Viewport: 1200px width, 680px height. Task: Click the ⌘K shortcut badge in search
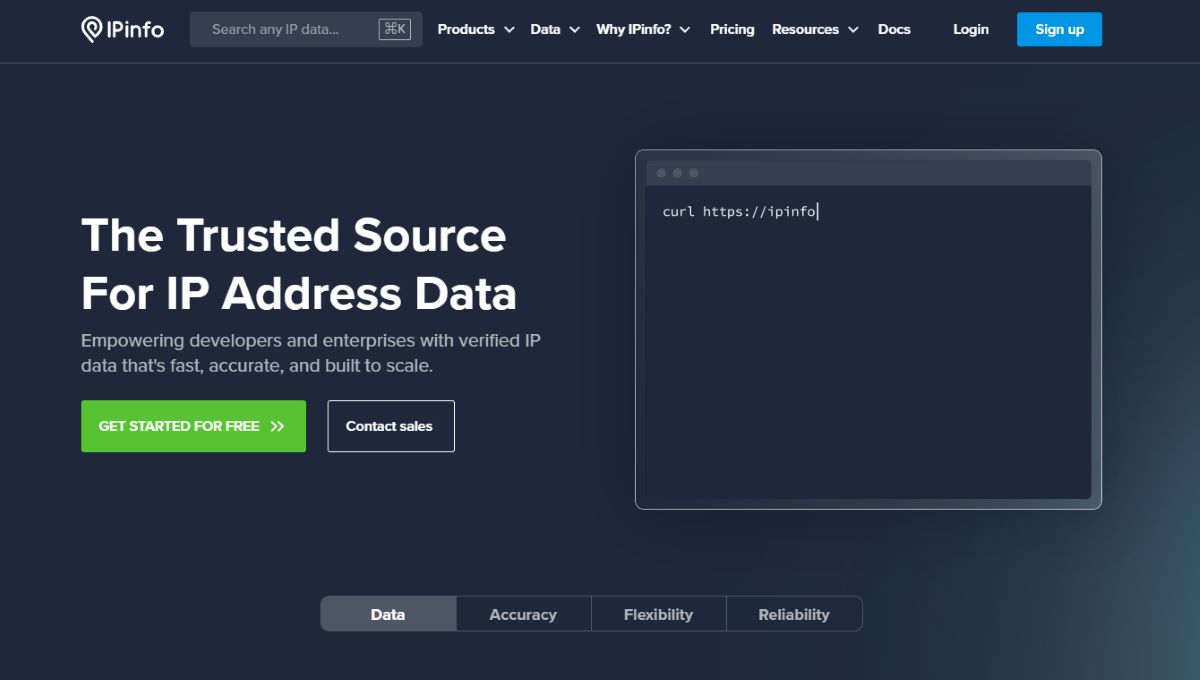coord(394,29)
